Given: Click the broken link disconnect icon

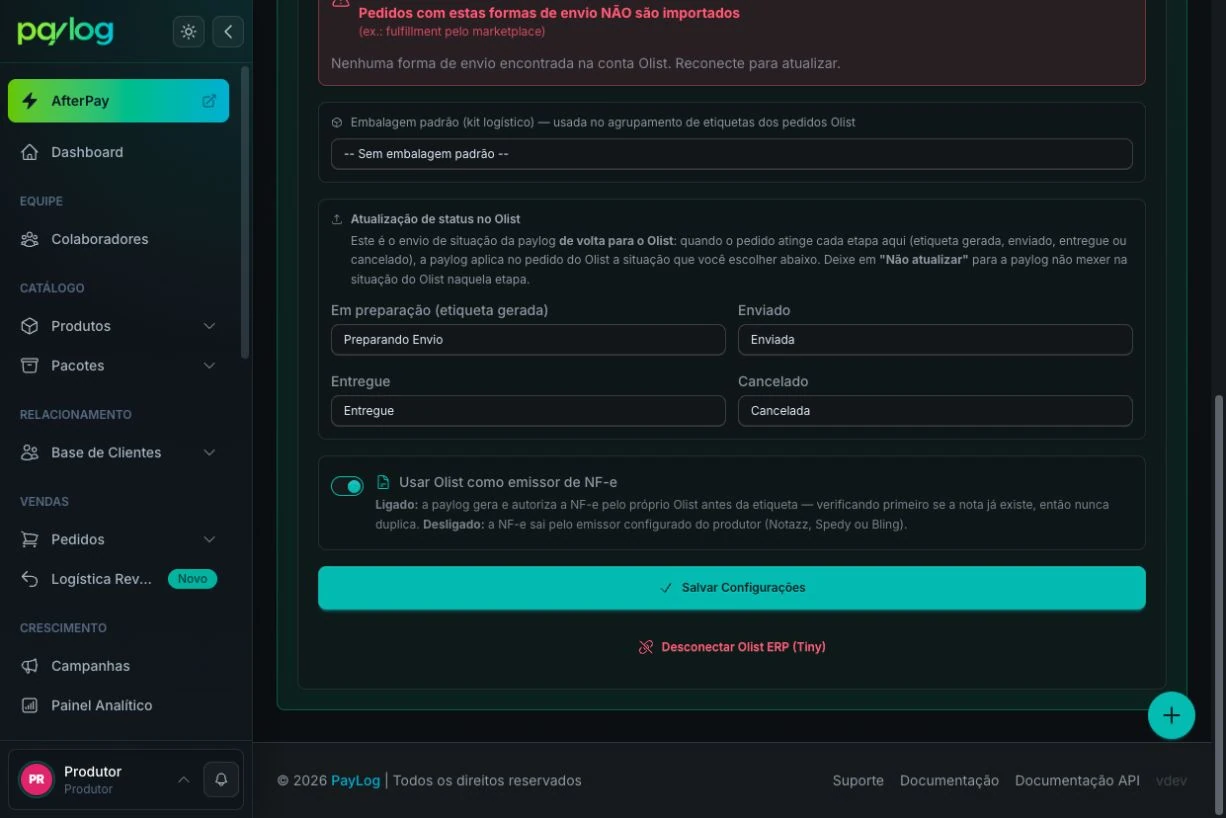Looking at the screenshot, I should (646, 647).
